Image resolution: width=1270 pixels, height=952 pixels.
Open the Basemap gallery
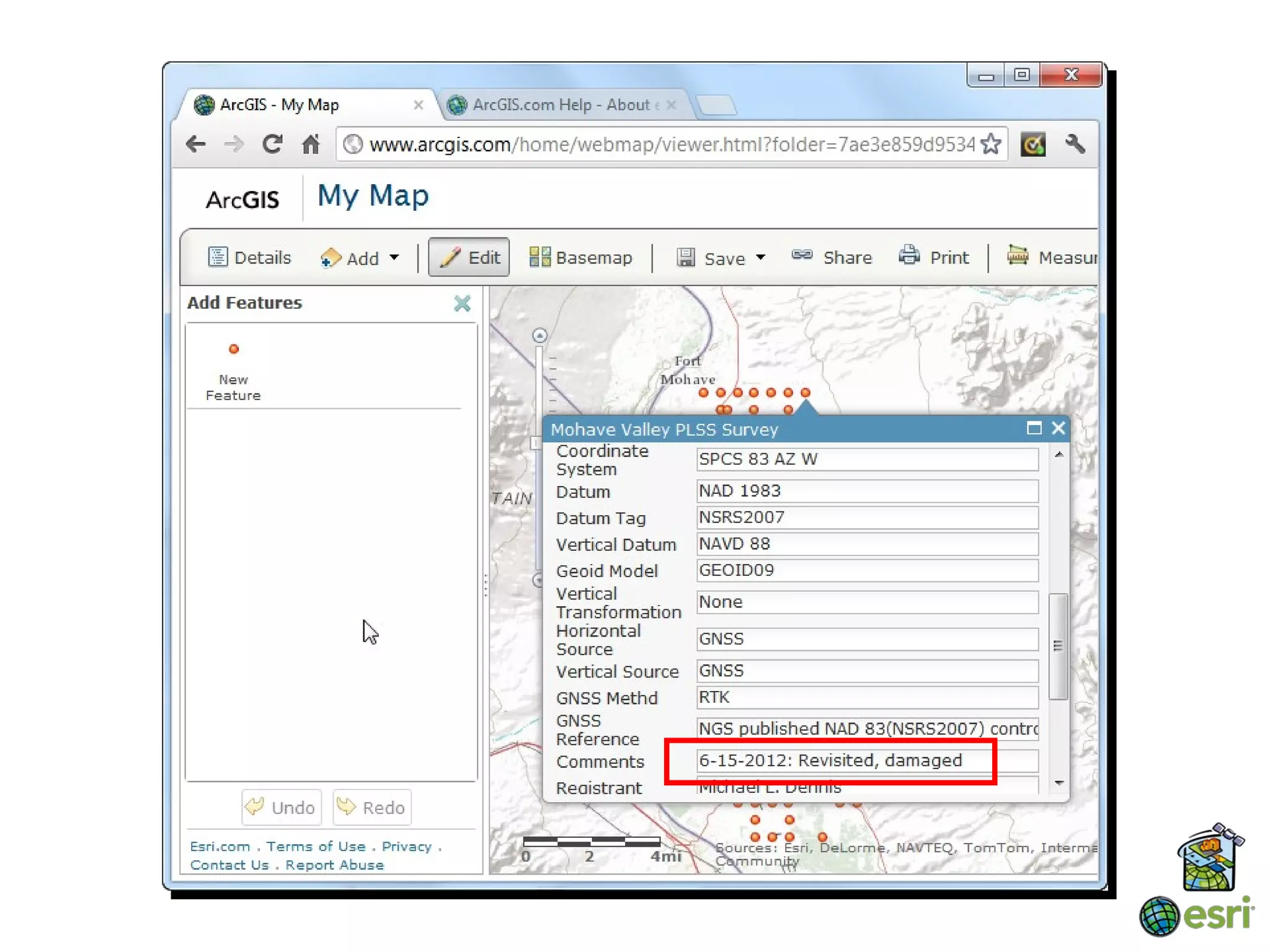coord(580,257)
